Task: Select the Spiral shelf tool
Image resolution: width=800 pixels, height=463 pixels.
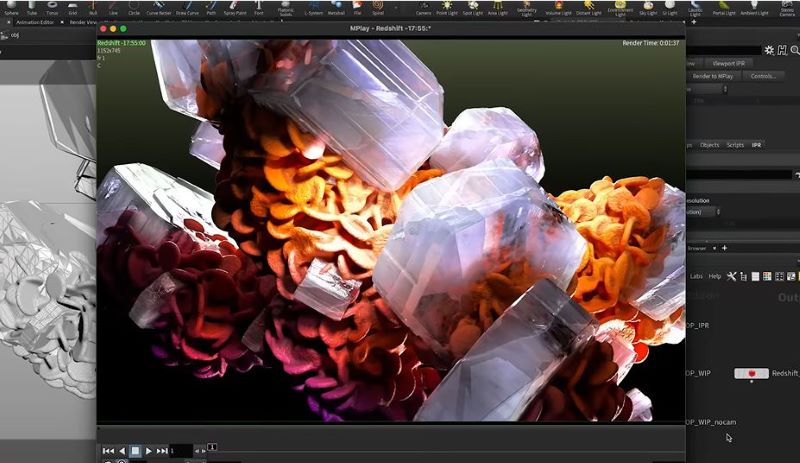Action: [x=378, y=8]
